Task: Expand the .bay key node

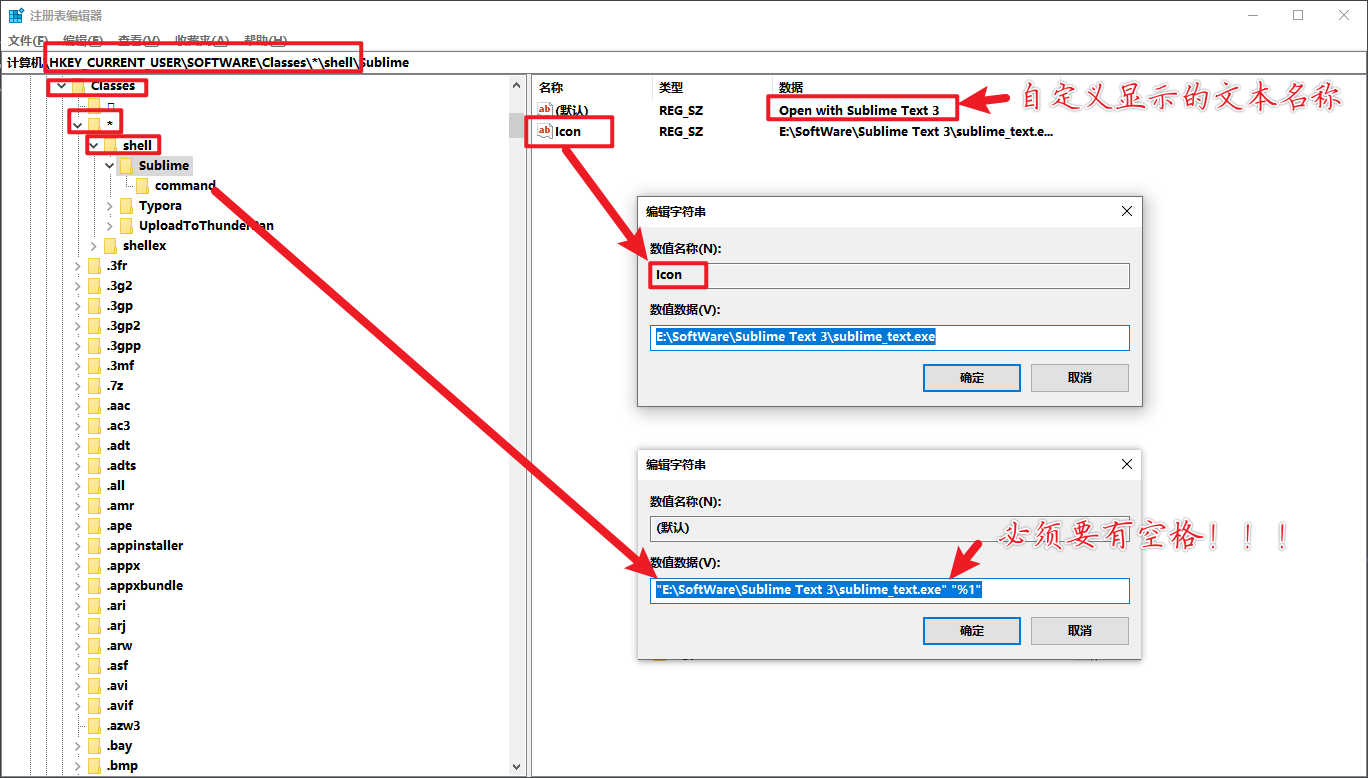Action: [78, 745]
